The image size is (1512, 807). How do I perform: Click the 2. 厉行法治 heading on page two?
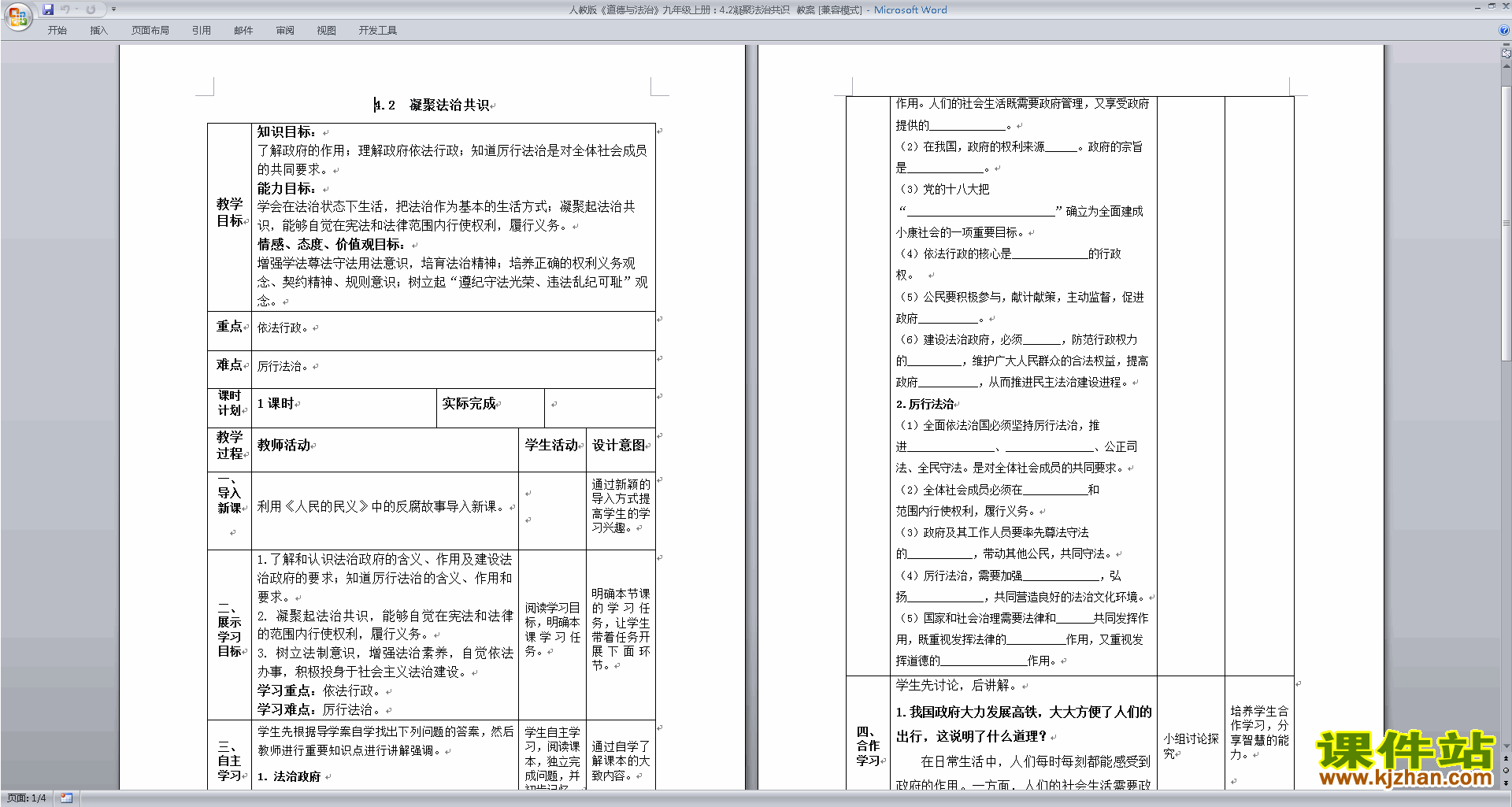925,405
